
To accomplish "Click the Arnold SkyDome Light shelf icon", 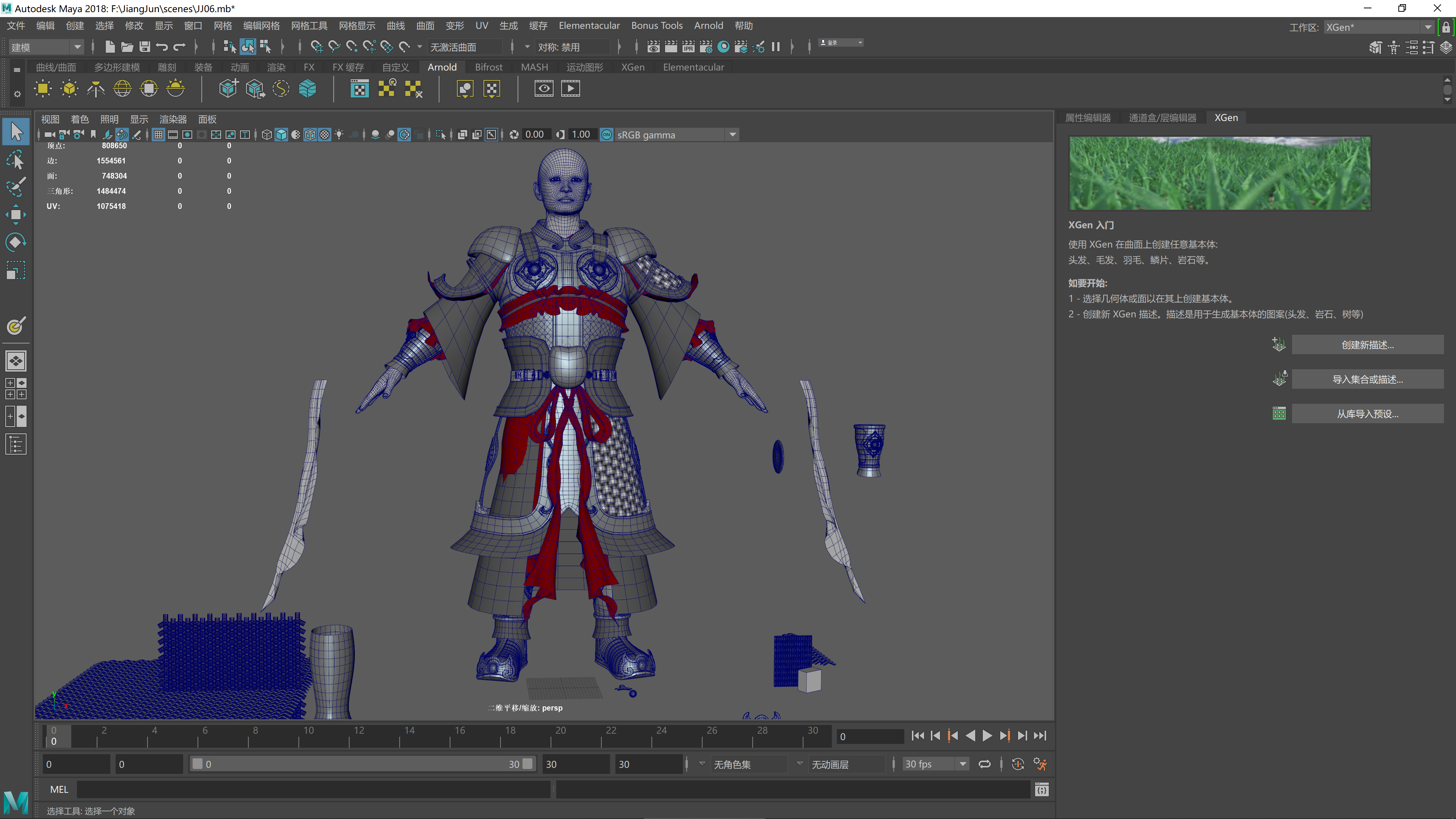I will click(122, 89).
